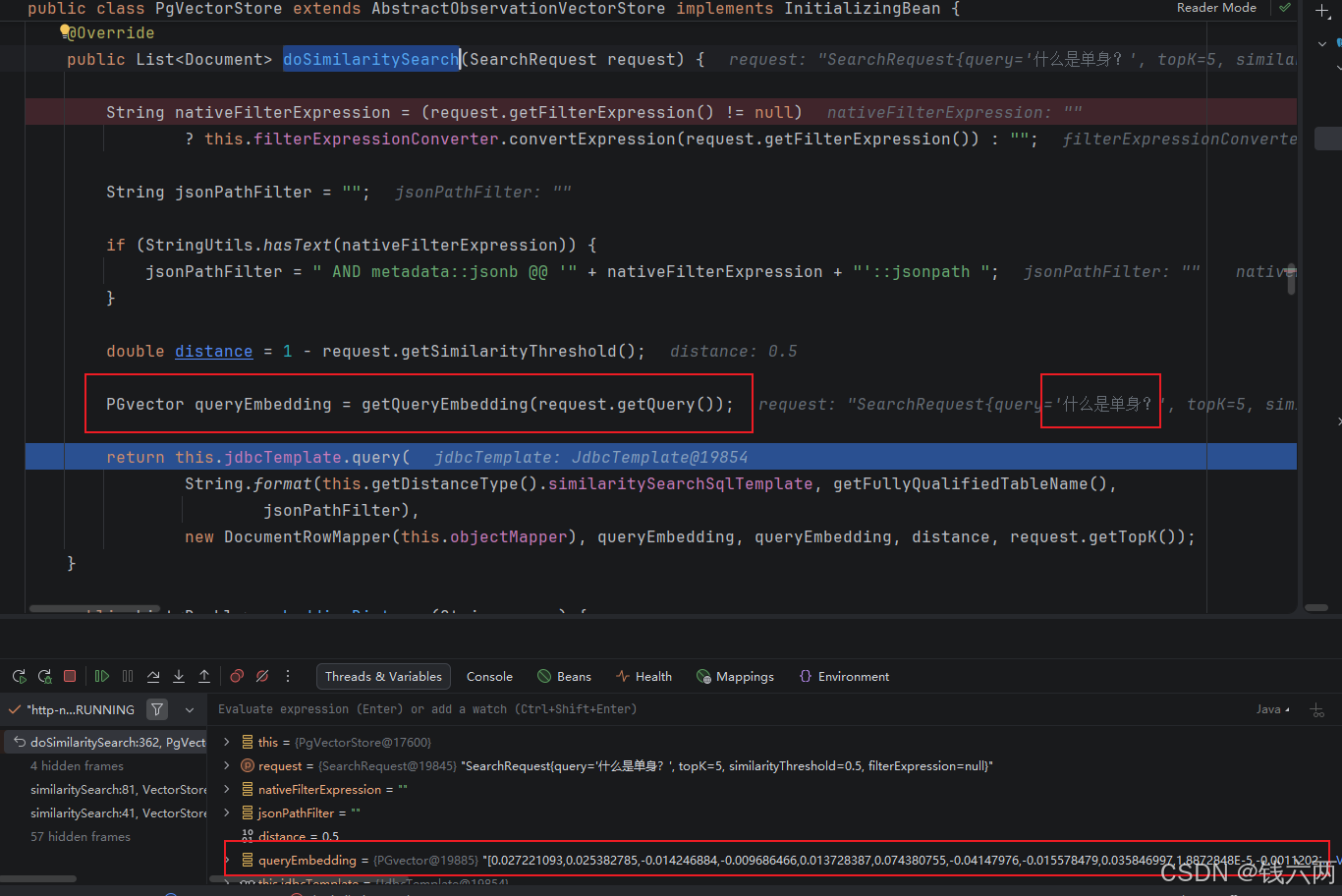Click the getQueryEmbedding call in the code

click(x=444, y=404)
